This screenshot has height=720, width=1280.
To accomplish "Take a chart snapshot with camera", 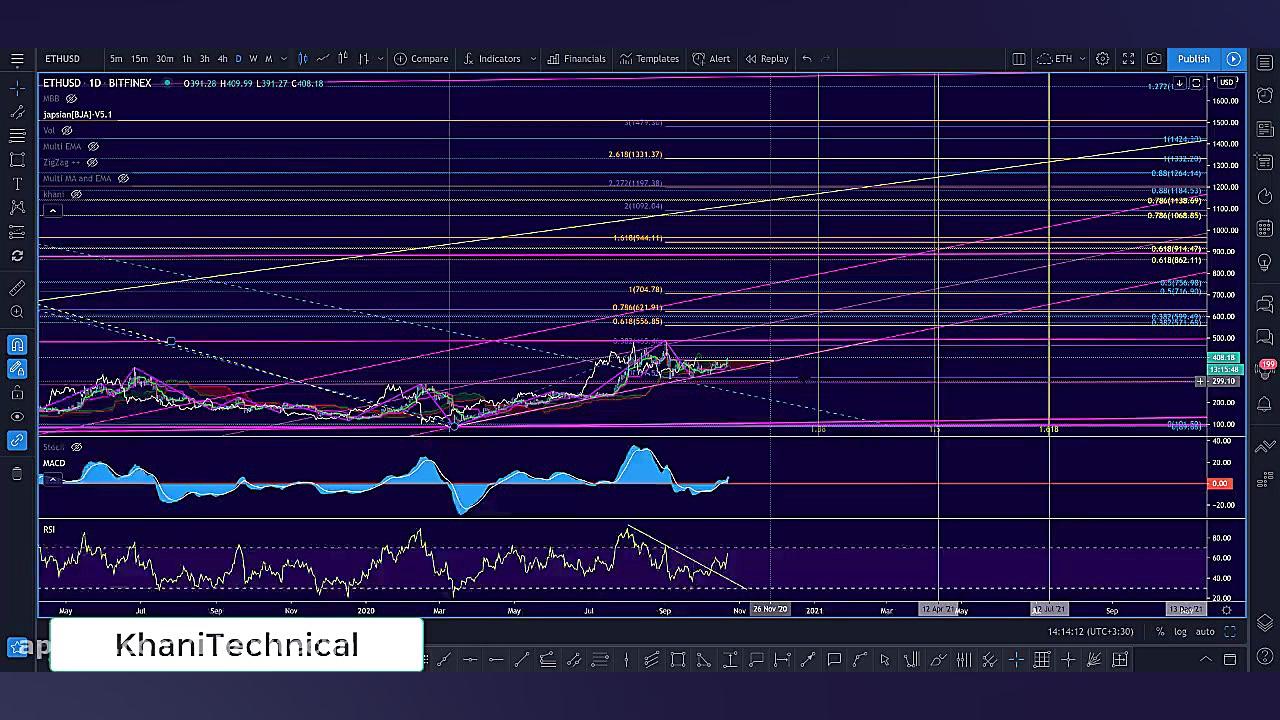I will 1154,59.
